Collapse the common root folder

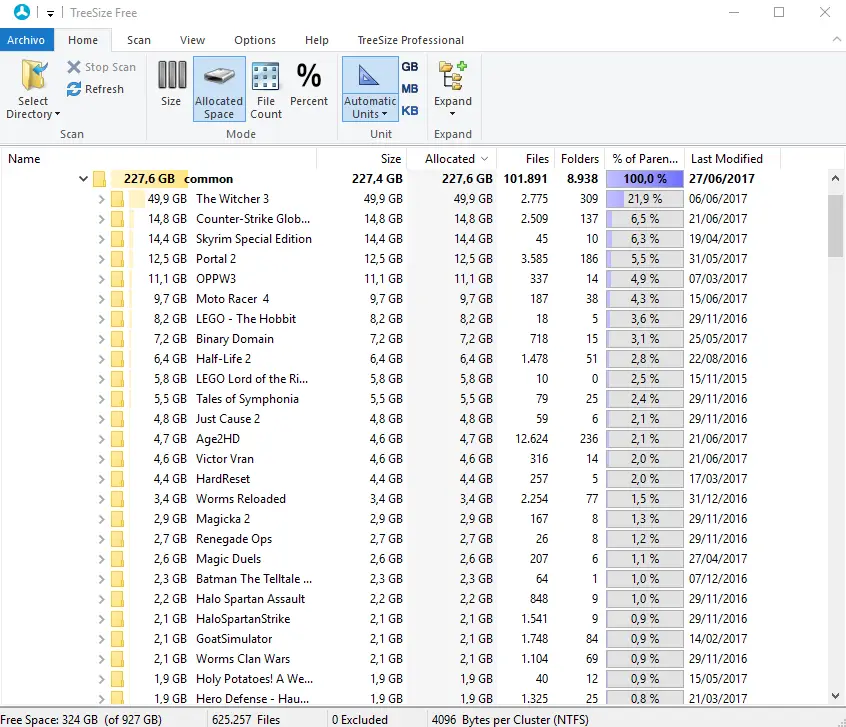tap(83, 179)
